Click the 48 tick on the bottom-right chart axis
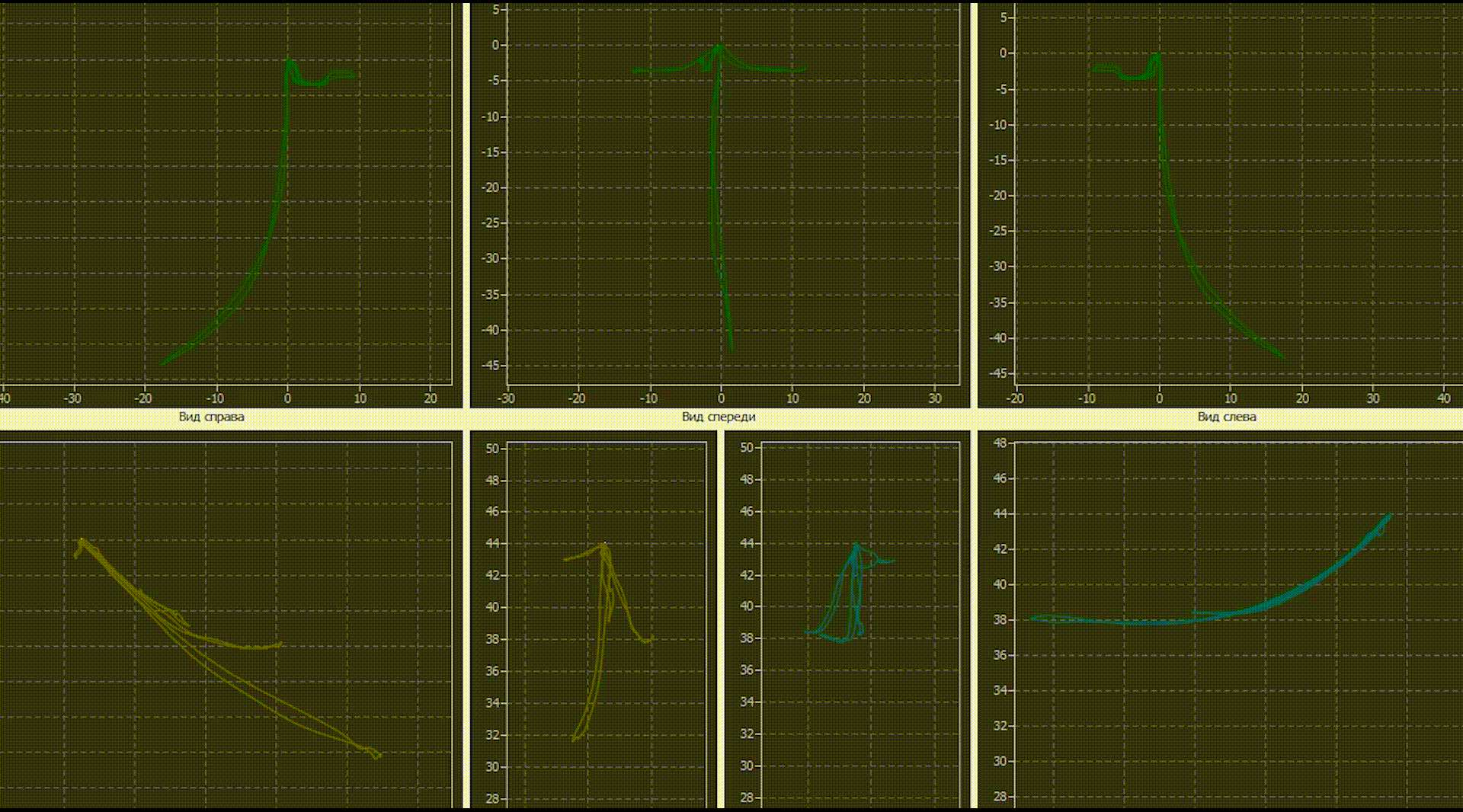Image resolution: width=1463 pixels, height=812 pixels. point(1000,443)
